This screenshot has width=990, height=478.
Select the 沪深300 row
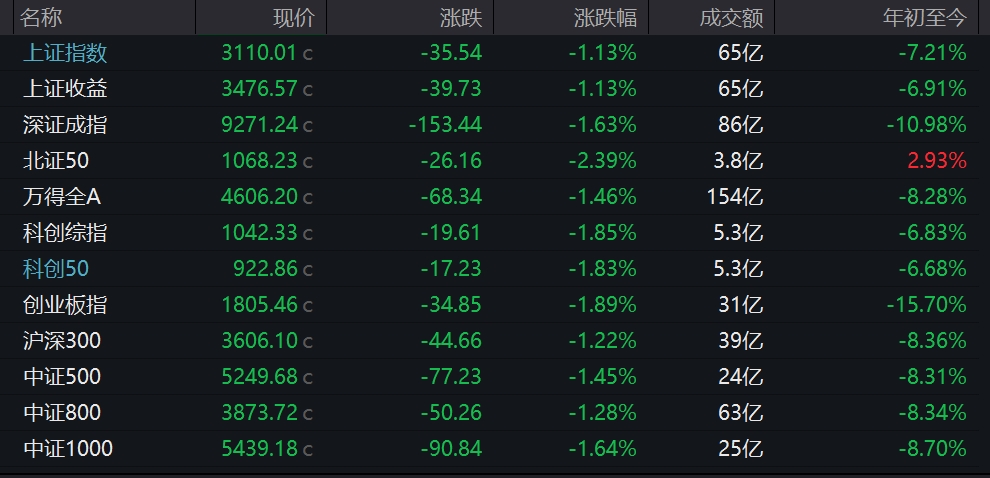[495, 341]
